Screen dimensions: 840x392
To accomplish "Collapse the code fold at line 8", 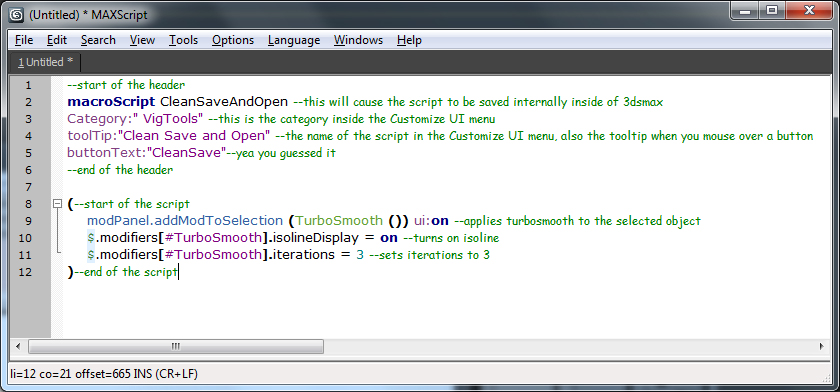I will (x=57, y=203).
